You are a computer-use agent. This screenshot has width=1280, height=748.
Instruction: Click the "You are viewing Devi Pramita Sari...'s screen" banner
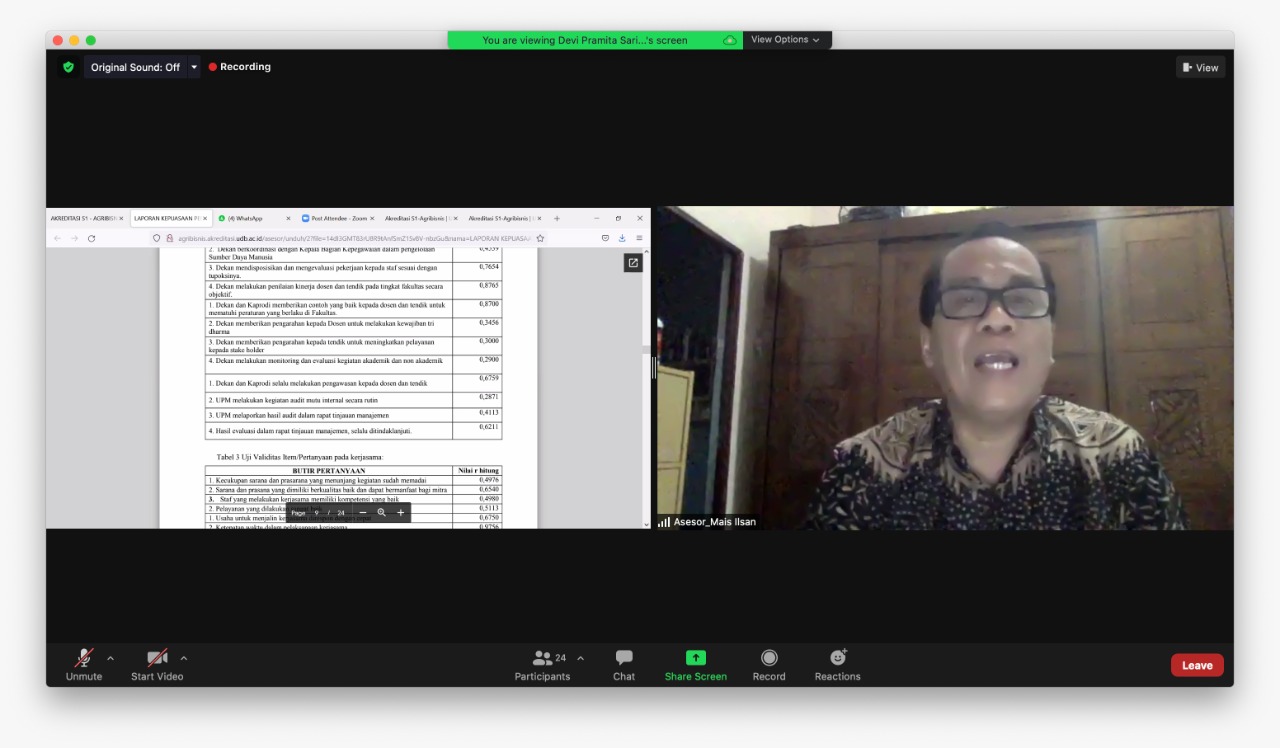(585, 40)
